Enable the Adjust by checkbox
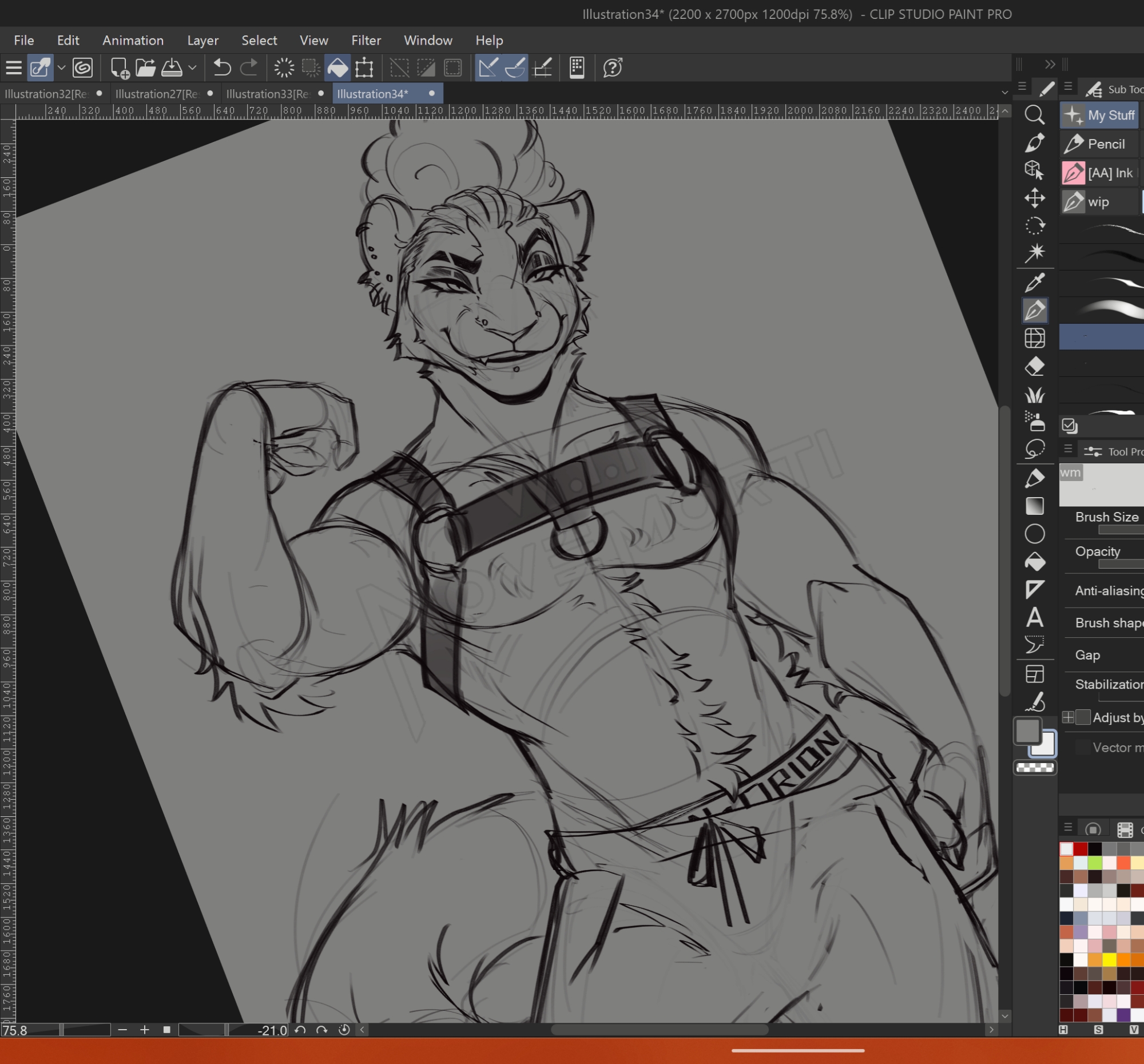The height and width of the screenshot is (1064, 1144). [1082, 717]
